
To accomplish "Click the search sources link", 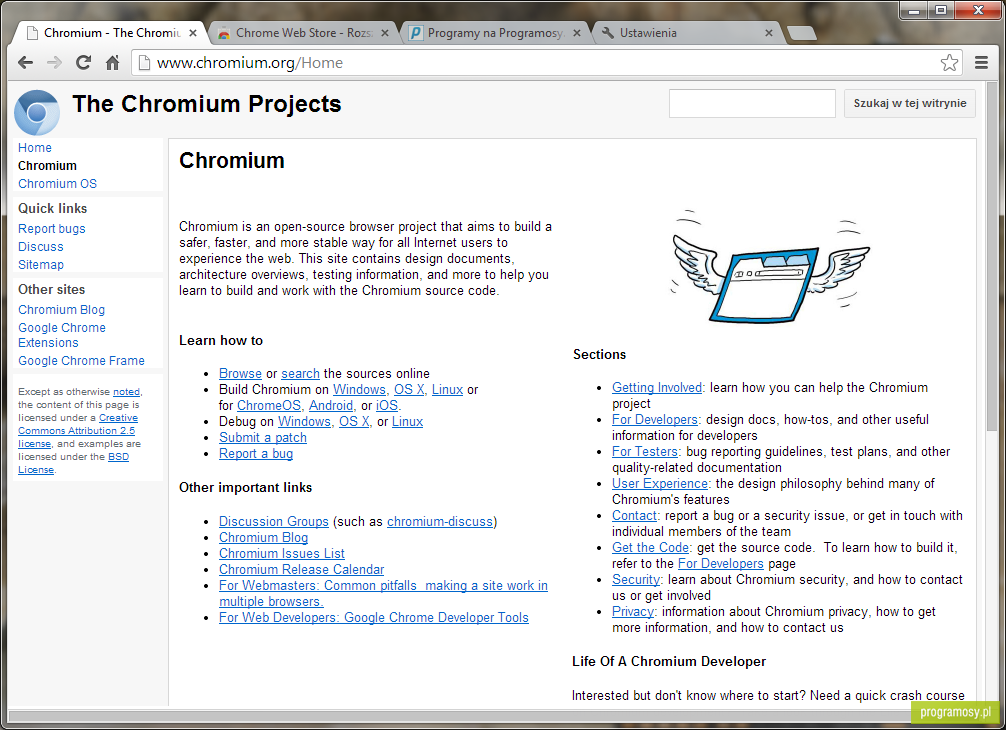I will tap(300, 373).
